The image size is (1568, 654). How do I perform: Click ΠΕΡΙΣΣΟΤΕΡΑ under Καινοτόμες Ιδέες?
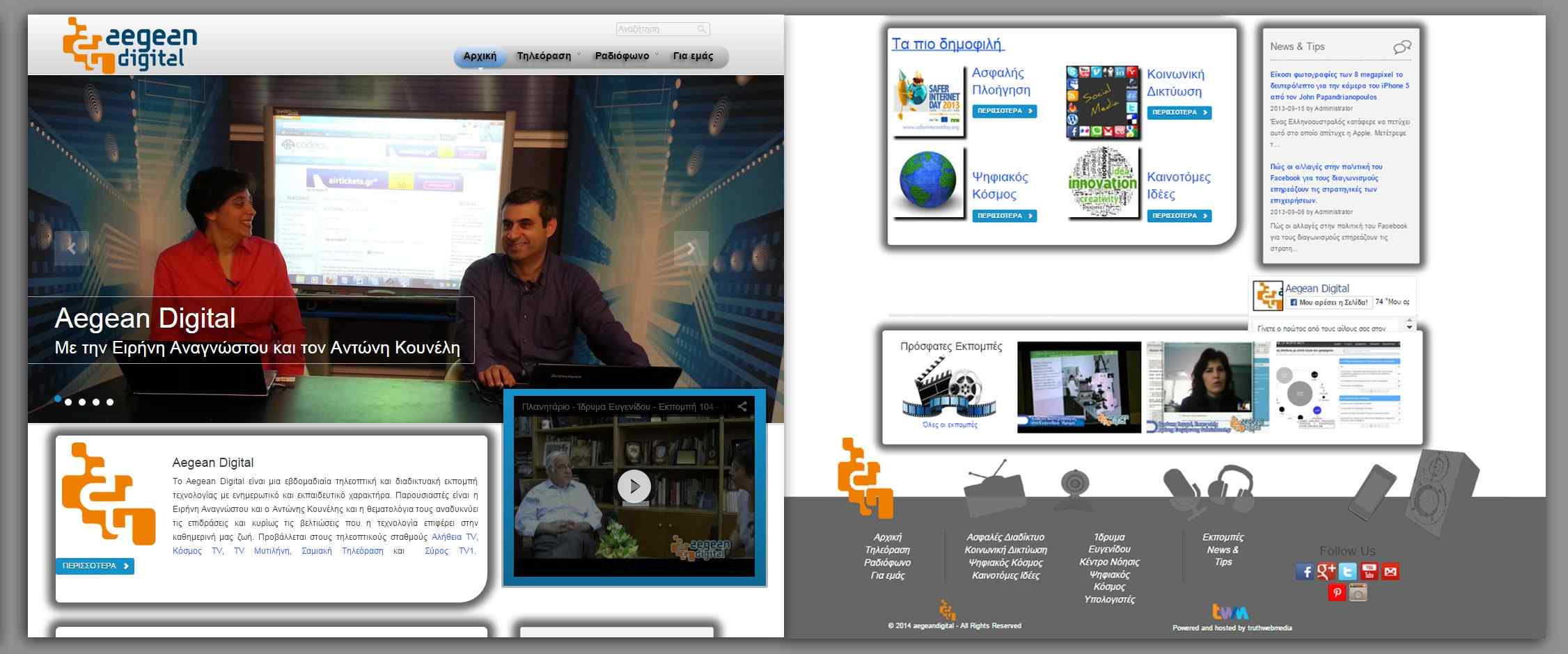pos(1179,216)
